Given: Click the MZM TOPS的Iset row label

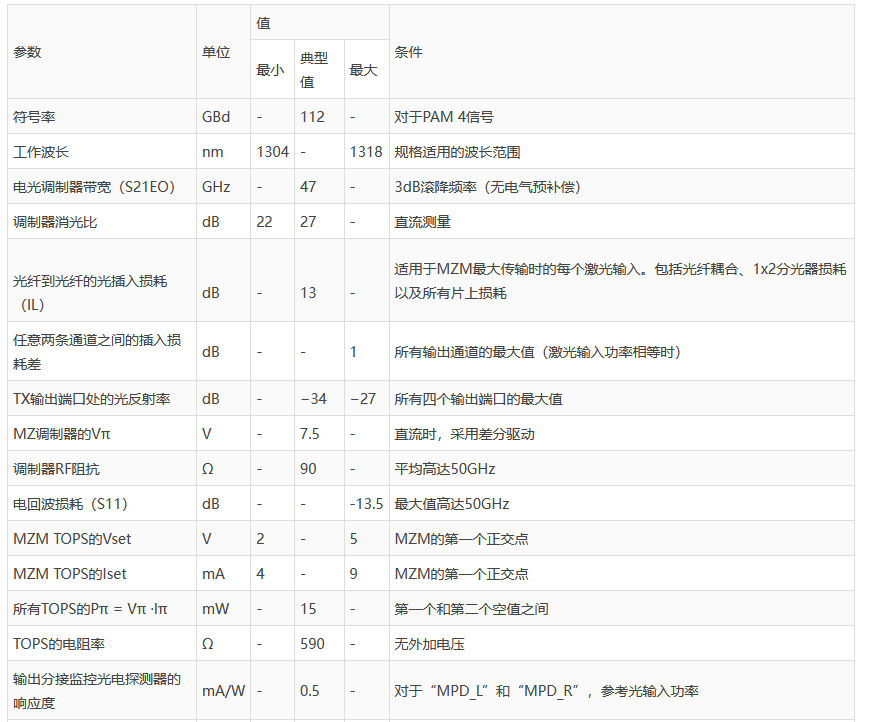Looking at the screenshot, I should coord(70,574).
